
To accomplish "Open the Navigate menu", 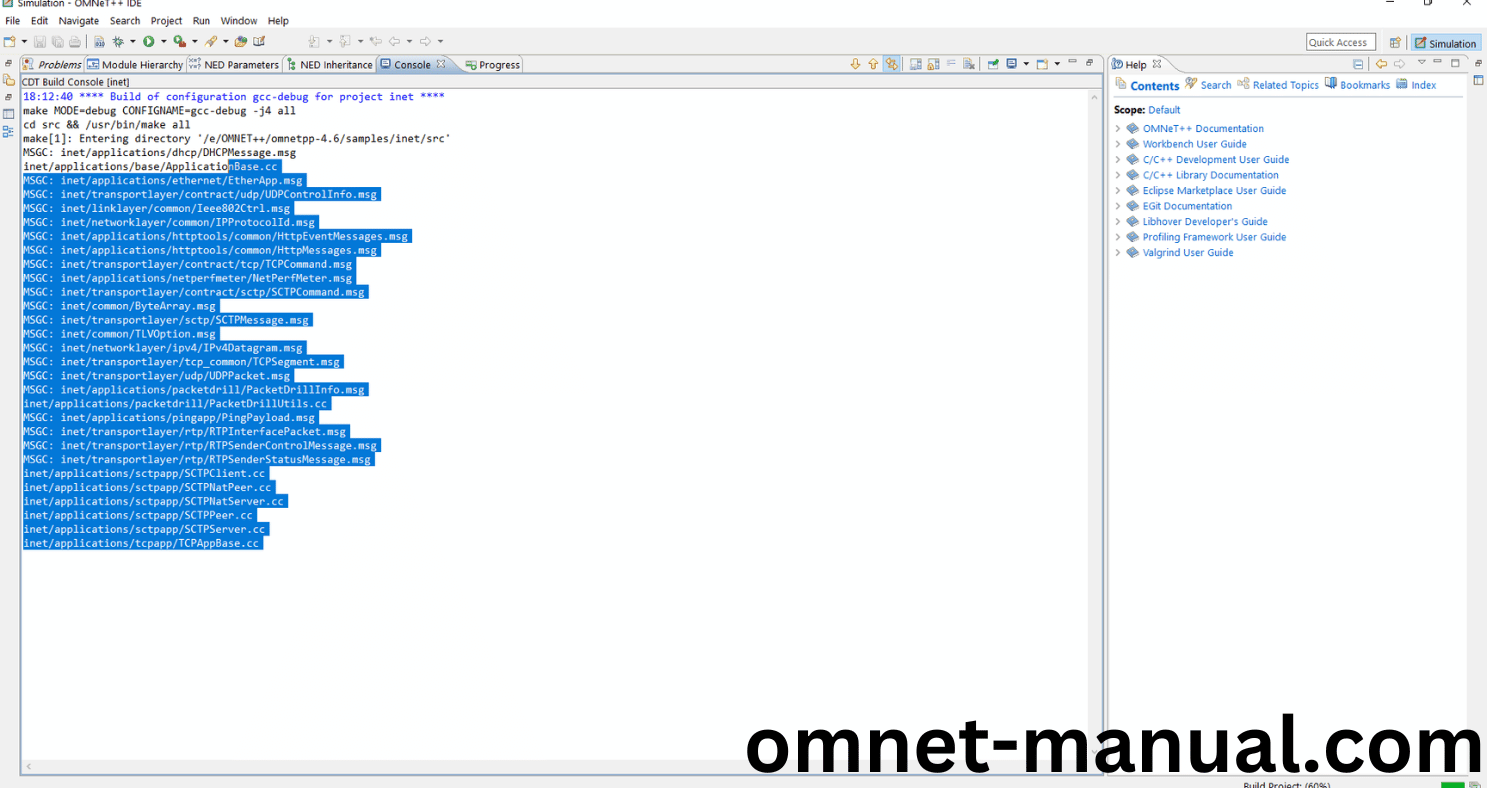I will tap(79, 20).
